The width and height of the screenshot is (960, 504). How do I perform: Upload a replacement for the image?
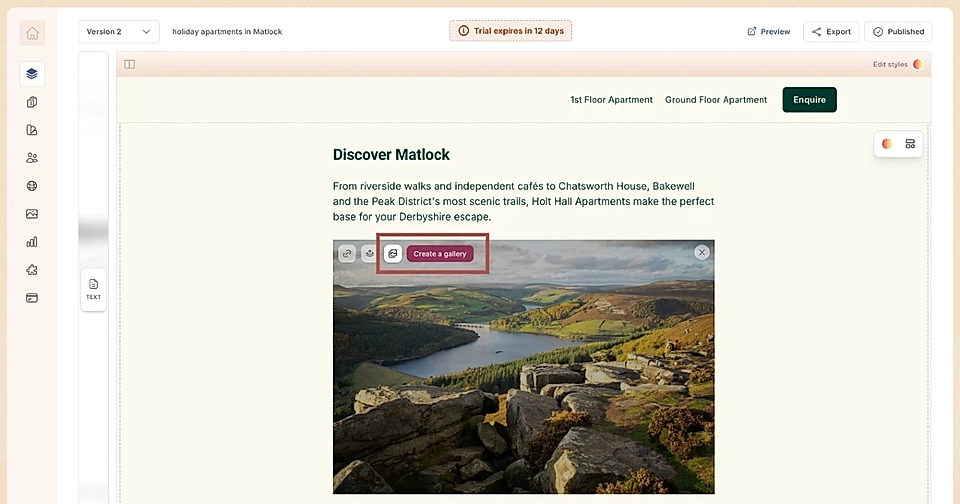click(x=369, y=254)
